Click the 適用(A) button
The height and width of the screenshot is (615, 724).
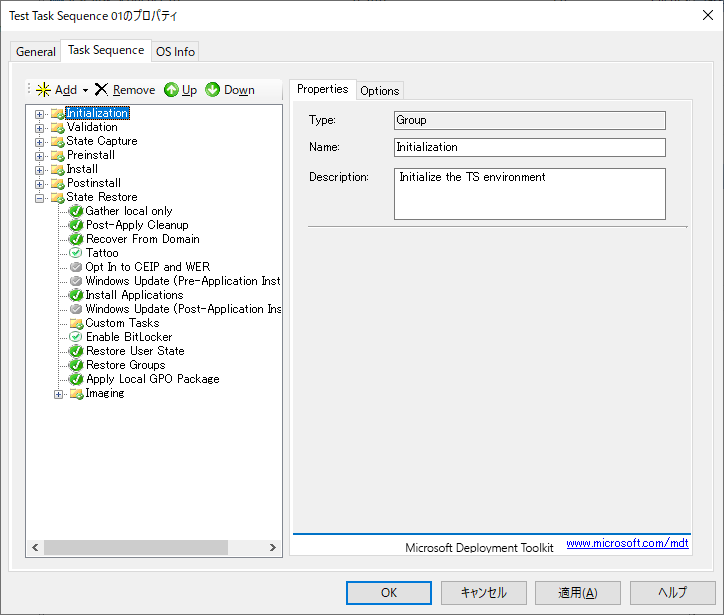coord(578,593)
